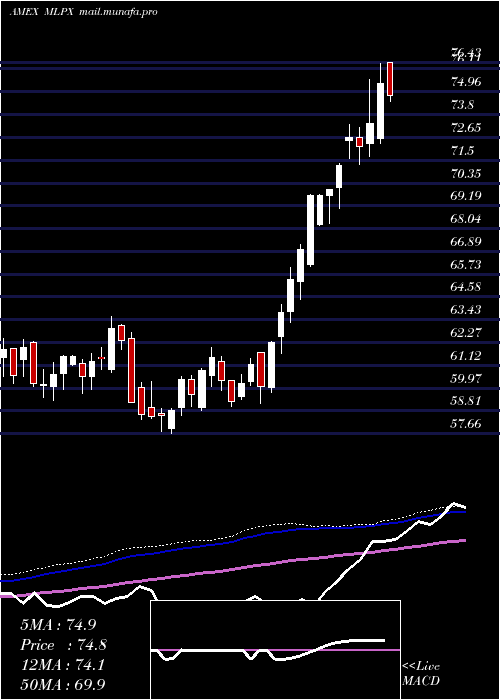Screen dimensions: 500x700
Task: Click the 69.19 price axis label
Action: pyautogui.click(x=467, y=196)
